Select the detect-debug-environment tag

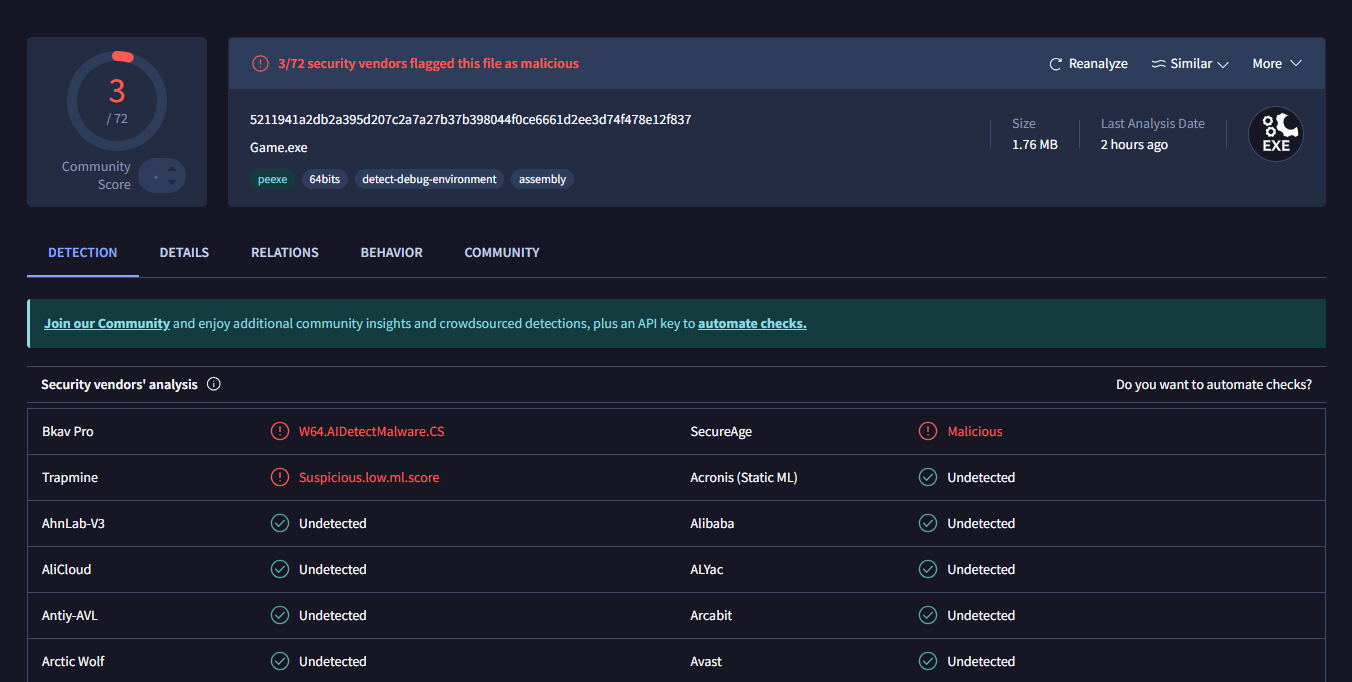[x=429, y=180]
